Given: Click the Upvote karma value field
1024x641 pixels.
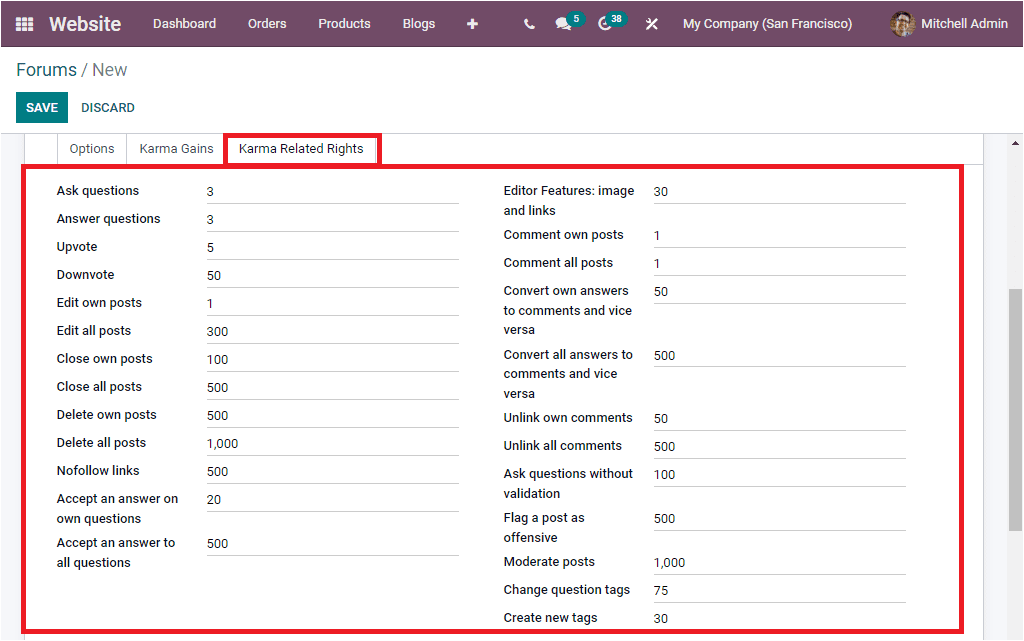Looking at the screenshot, I should [330, 246].
